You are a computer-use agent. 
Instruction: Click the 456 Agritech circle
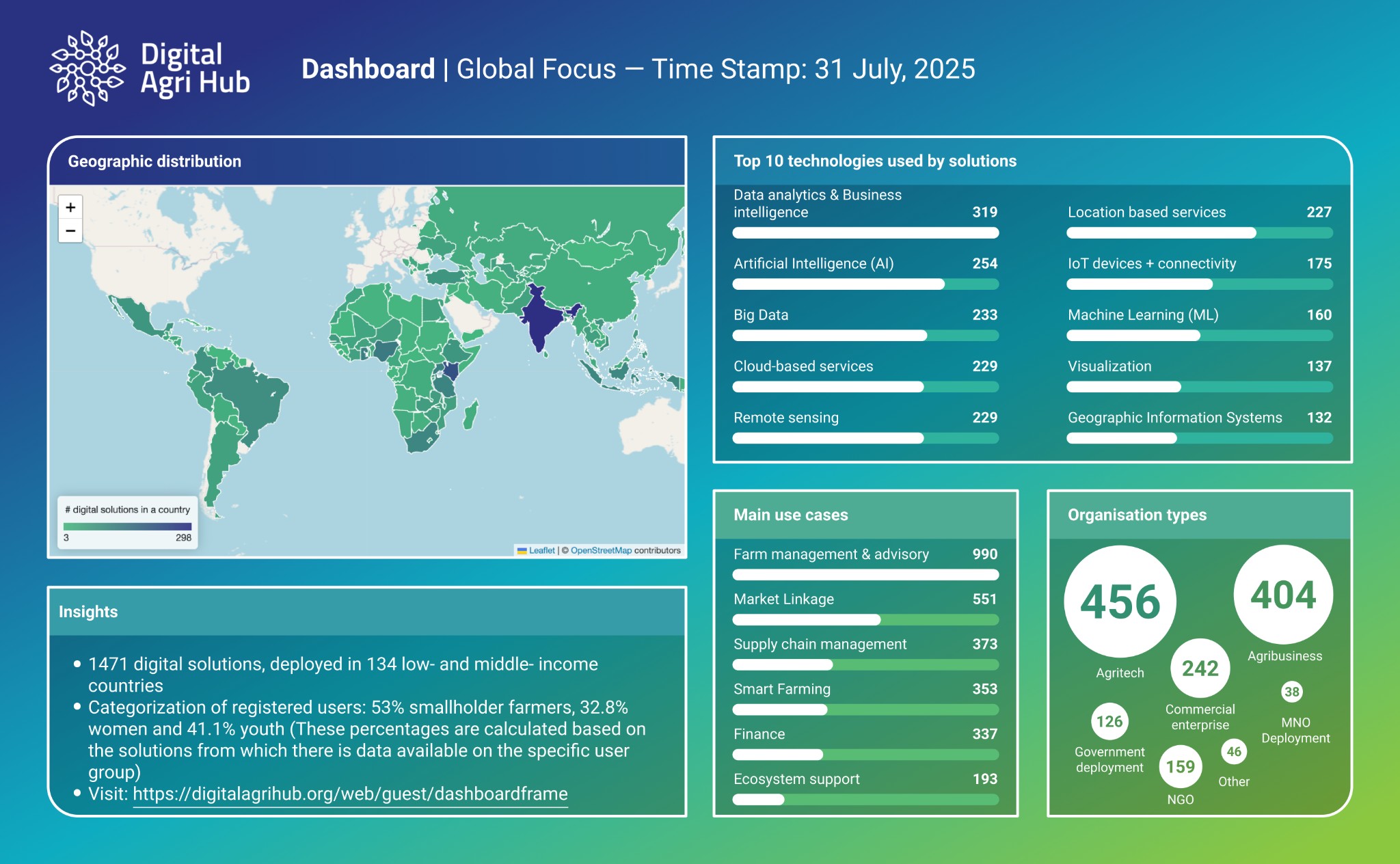(1120, 602)
